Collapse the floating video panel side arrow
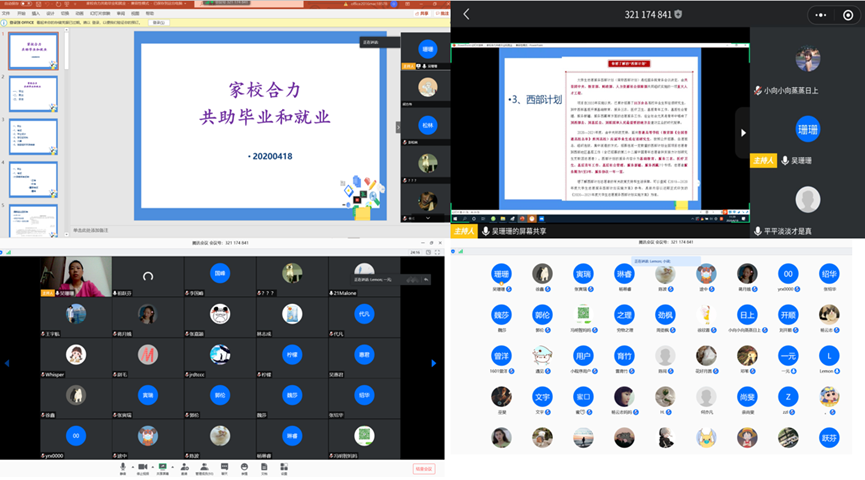Screen dimensions: 865x480 click(x=398, y=127)
